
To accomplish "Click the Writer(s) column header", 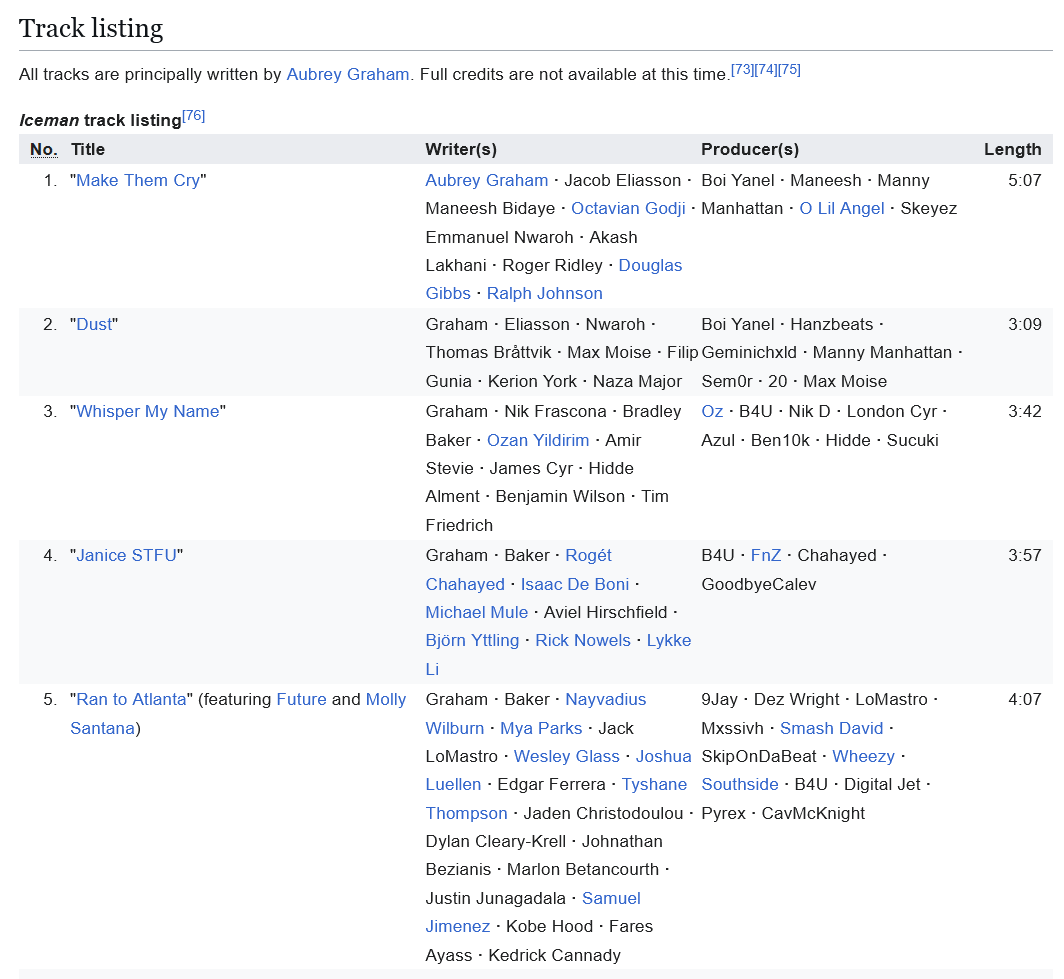I will (461, 149).
